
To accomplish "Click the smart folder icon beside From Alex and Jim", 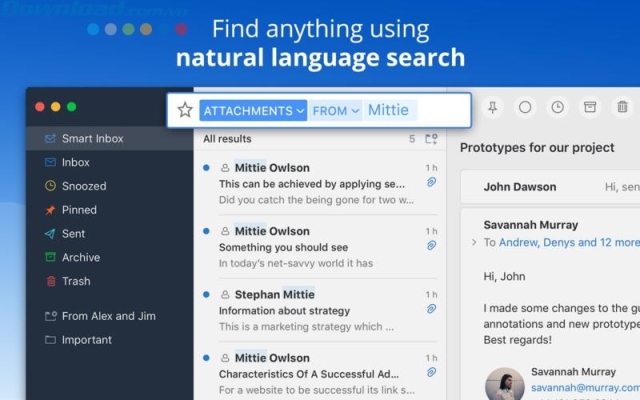I will 51,316.
